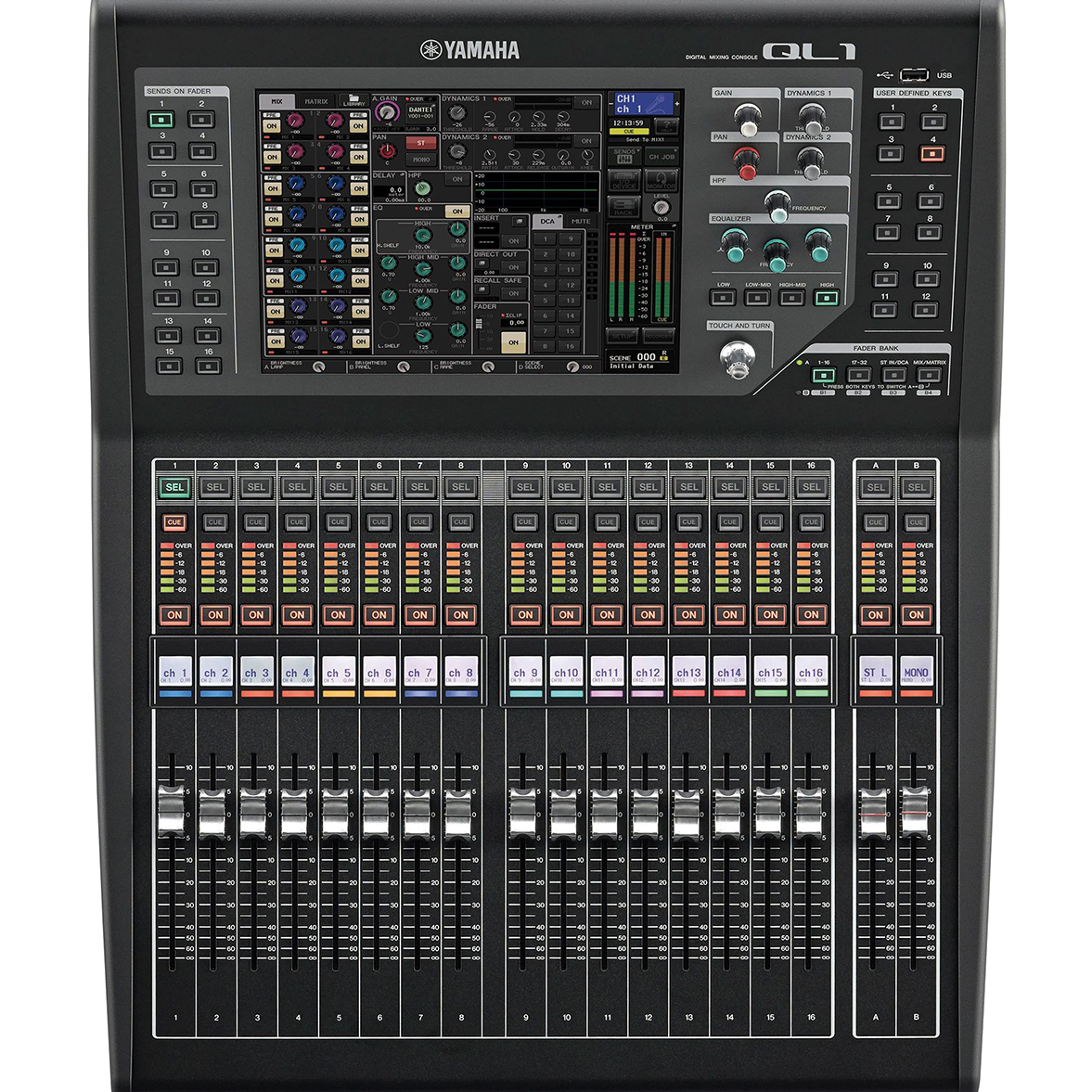Toggle the EQ ON button on touchscreen
1092x1092 pixels.
pyautogui.click(x=457, y=211)
